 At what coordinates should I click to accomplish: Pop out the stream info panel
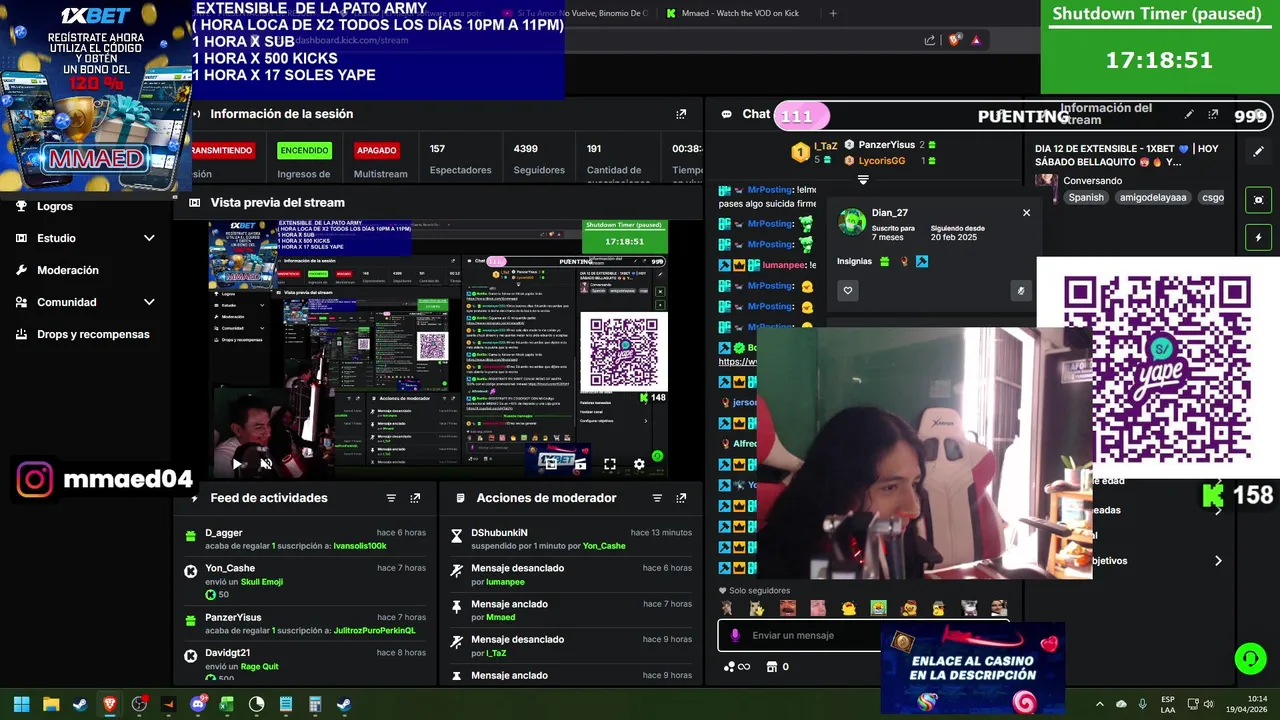click(1213, 115)
